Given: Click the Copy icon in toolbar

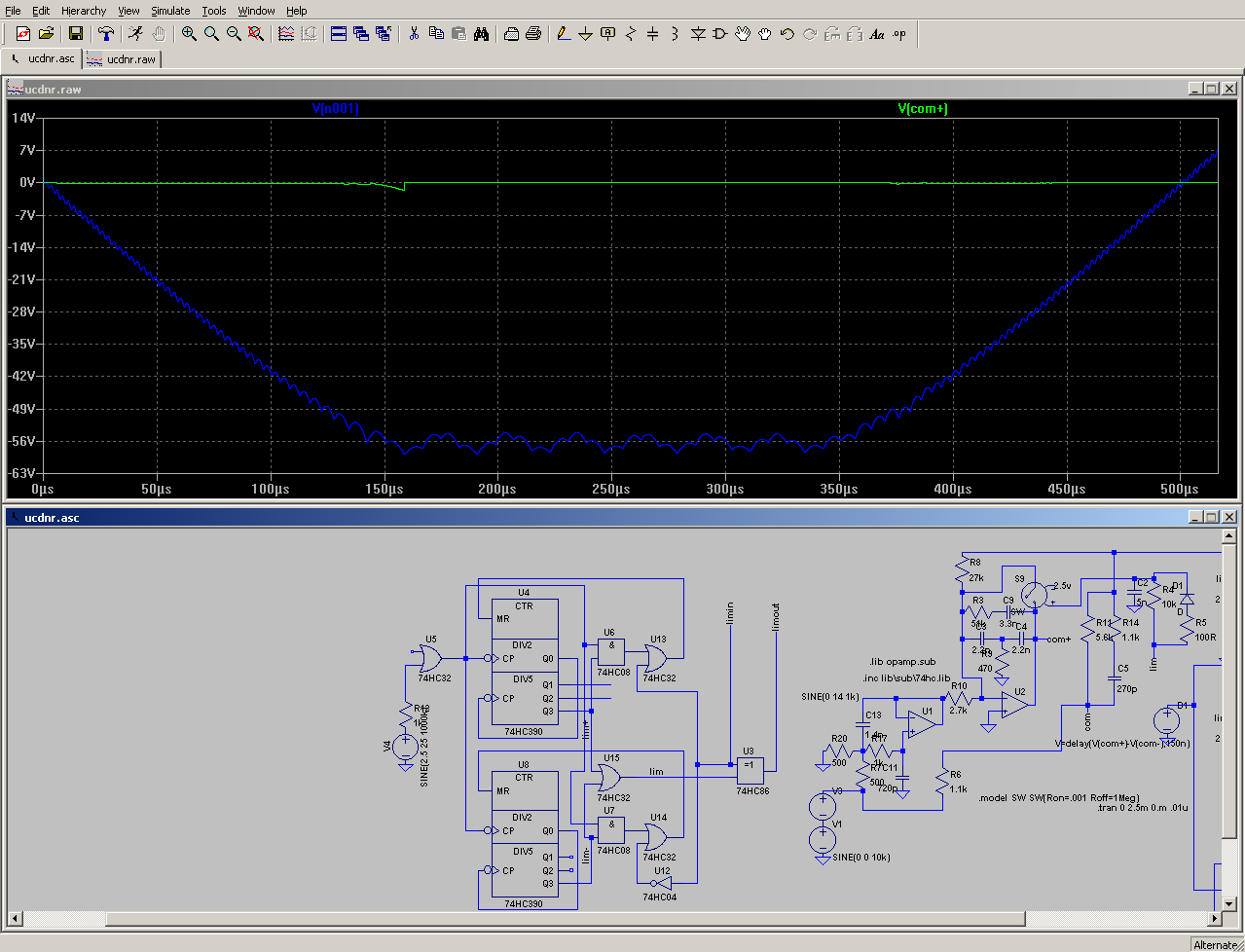Looking at the screenshot, I should tap(436, 33).
